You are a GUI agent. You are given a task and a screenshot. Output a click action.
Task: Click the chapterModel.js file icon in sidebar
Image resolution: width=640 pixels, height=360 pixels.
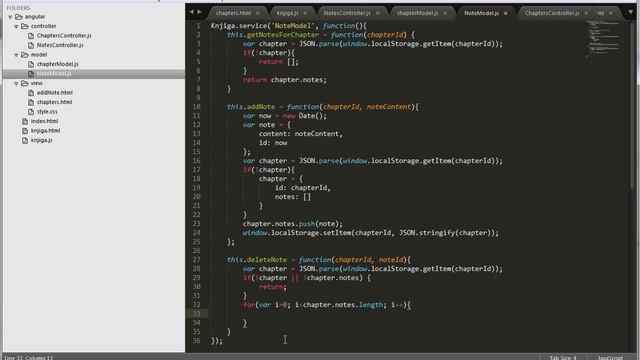[x=31, y=64]
